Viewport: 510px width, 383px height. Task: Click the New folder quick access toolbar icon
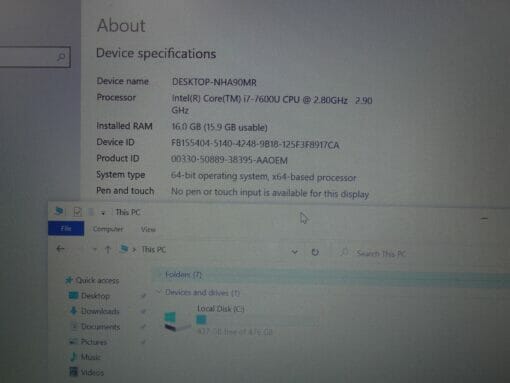click(91, 212)
